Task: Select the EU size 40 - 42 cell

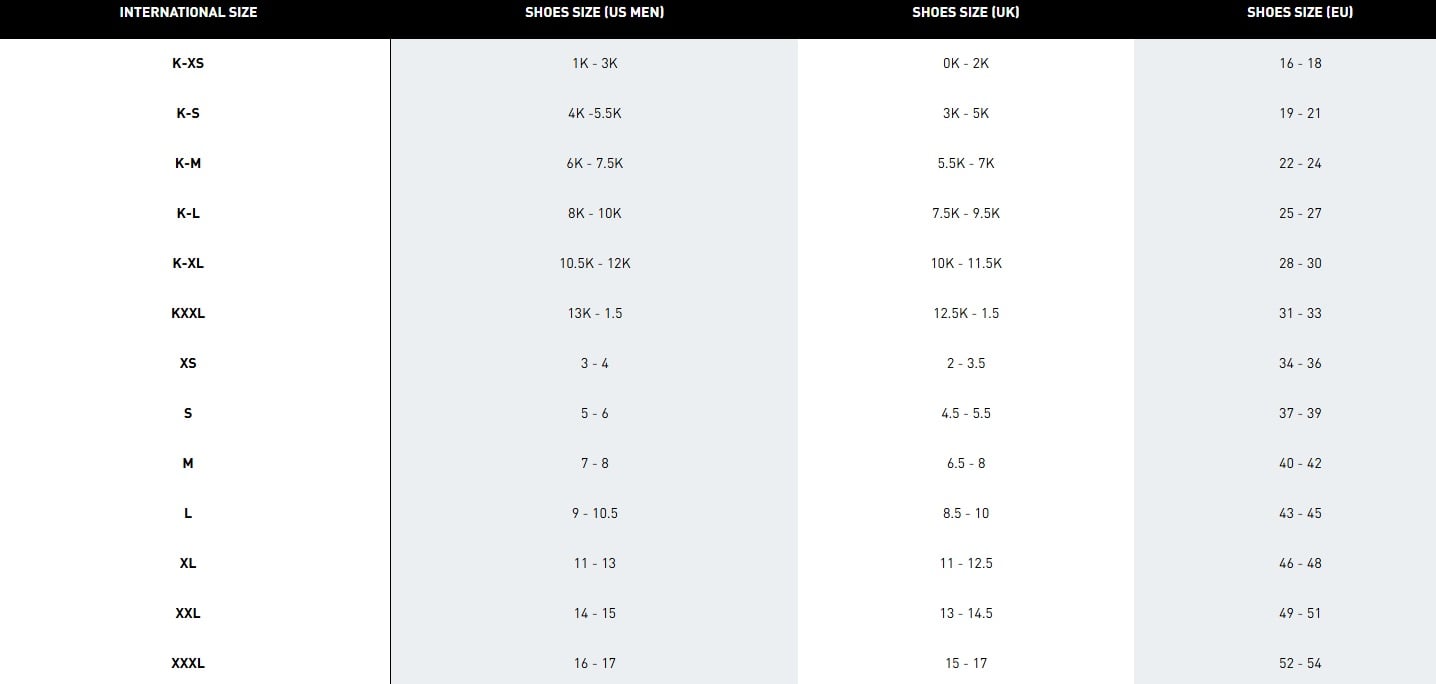Action: pyautogui.click(x=1300, y=463)
